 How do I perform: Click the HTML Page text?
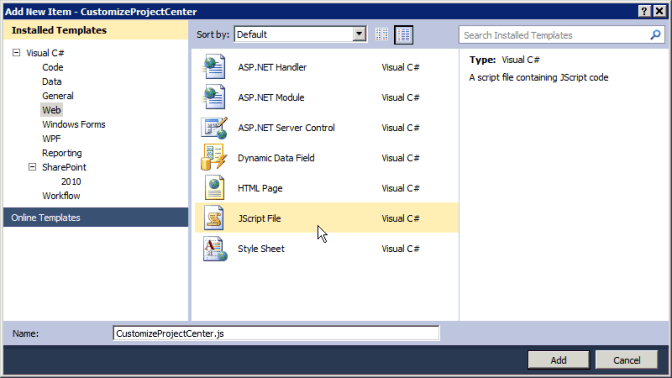260,188
